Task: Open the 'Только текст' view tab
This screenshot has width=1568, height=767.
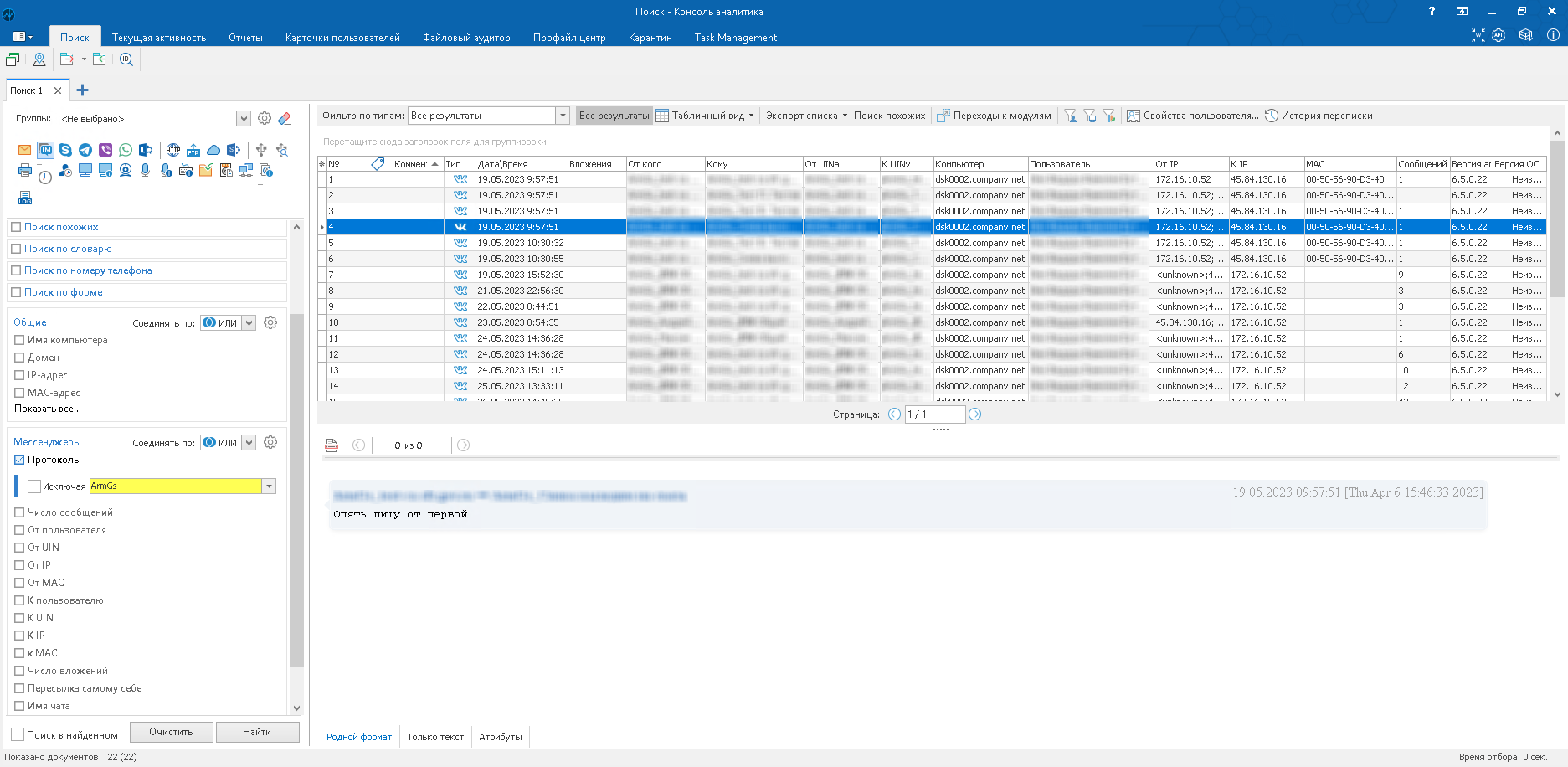Action: click(435, 737)
